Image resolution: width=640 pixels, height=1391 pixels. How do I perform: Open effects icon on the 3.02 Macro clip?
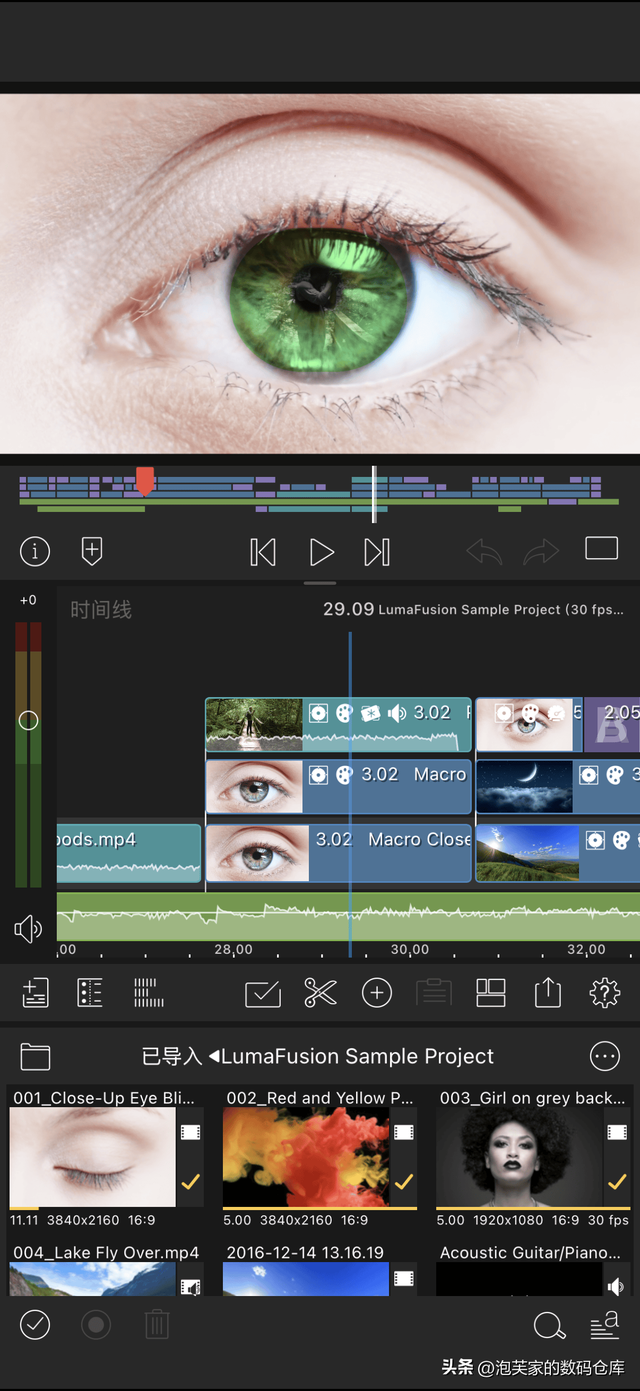pos(344,775)
